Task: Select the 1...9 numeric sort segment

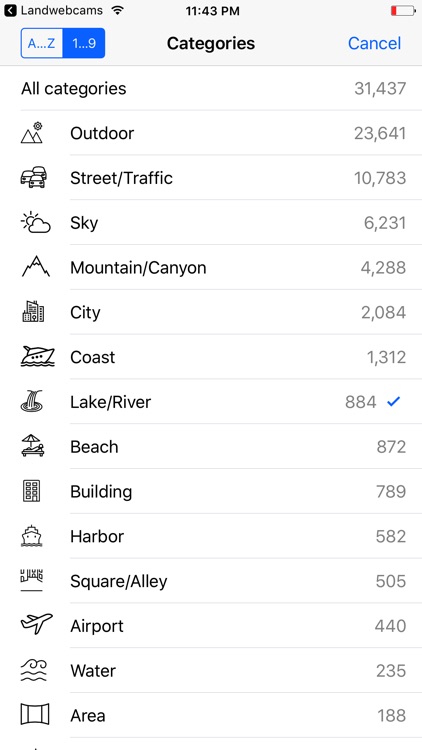Action: point(84,43)
